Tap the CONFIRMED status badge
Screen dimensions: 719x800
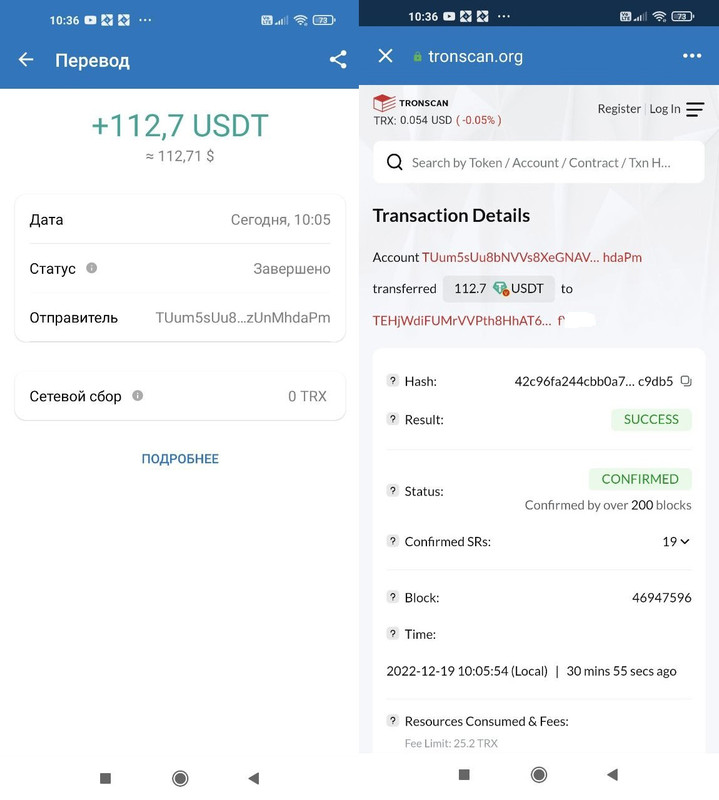pos(640,479)
